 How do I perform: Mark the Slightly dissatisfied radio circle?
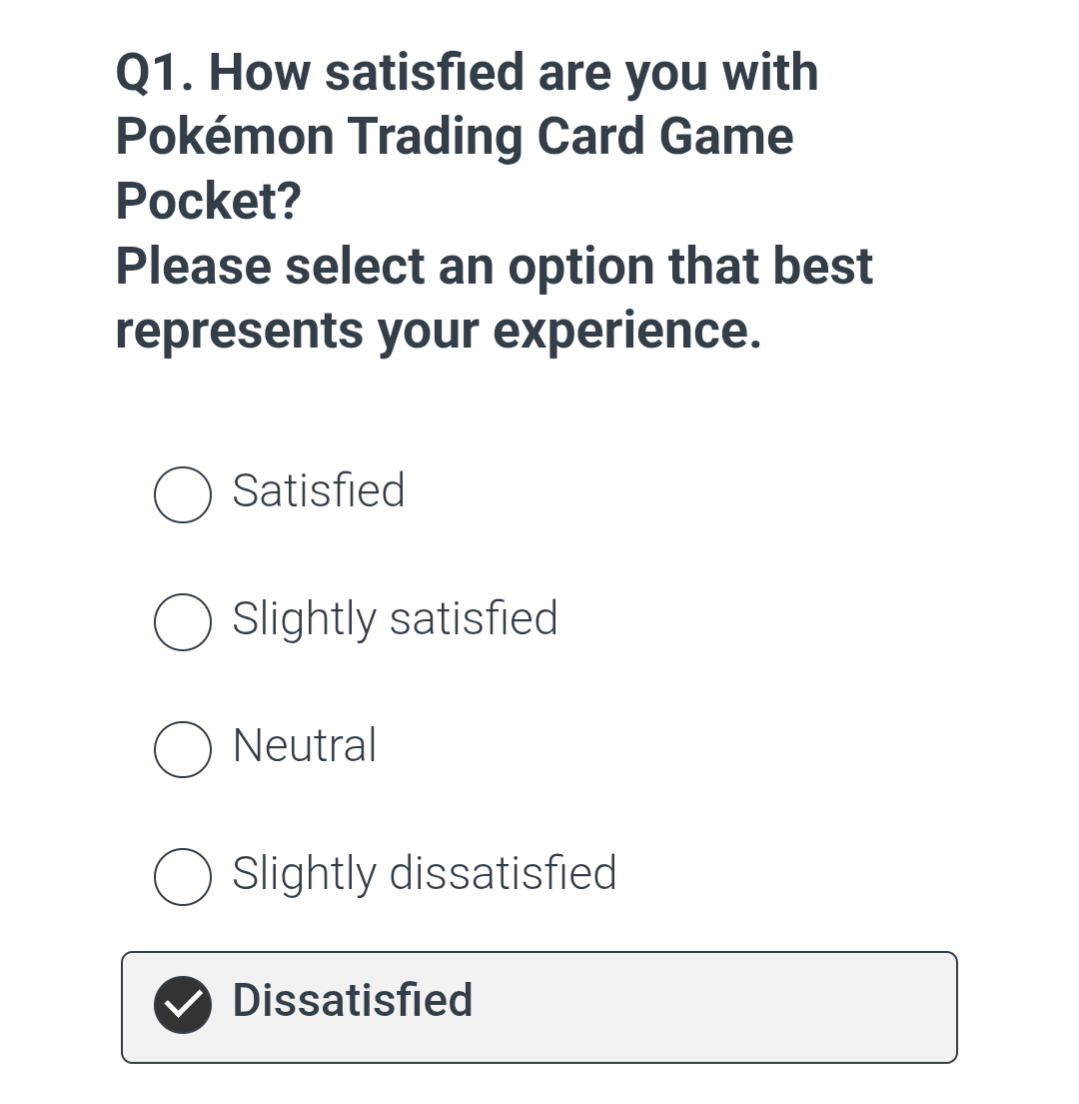tap(182, 877)
